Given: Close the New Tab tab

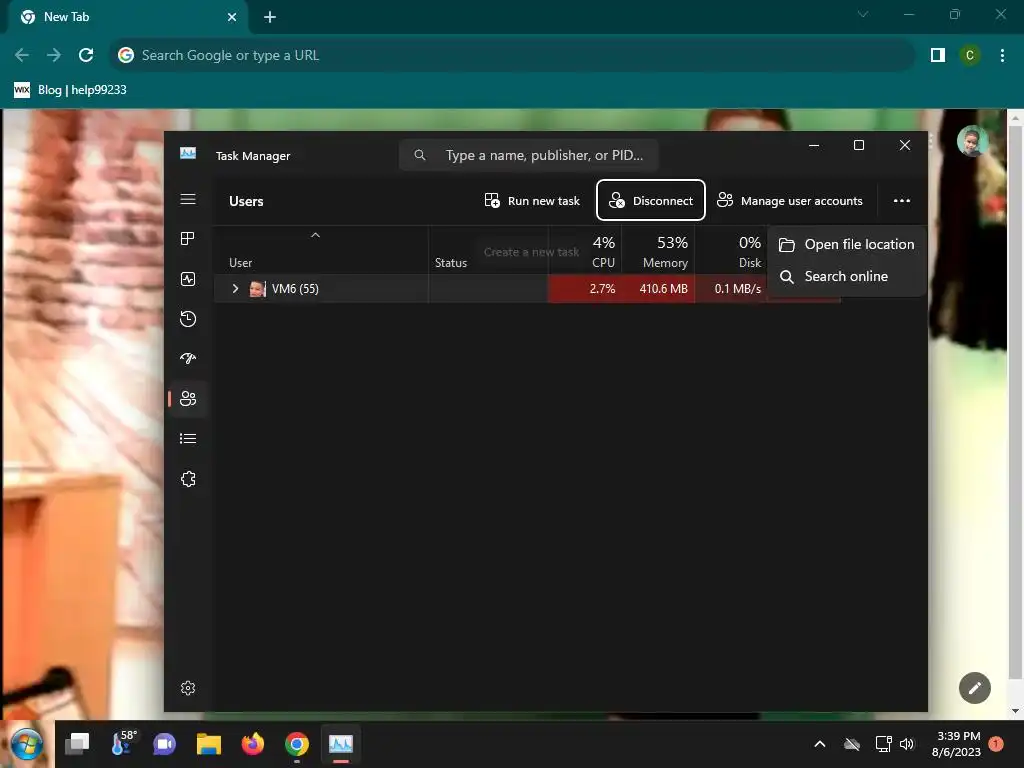Looking at the screenshot, I should coord(232,17).
